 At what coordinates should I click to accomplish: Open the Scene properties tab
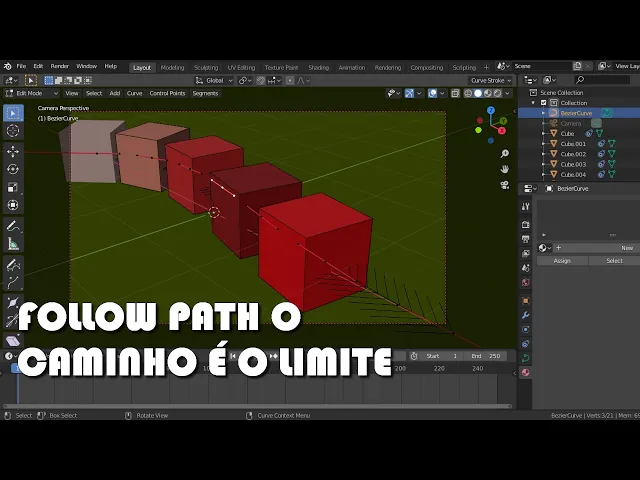[x=526, y=268]
